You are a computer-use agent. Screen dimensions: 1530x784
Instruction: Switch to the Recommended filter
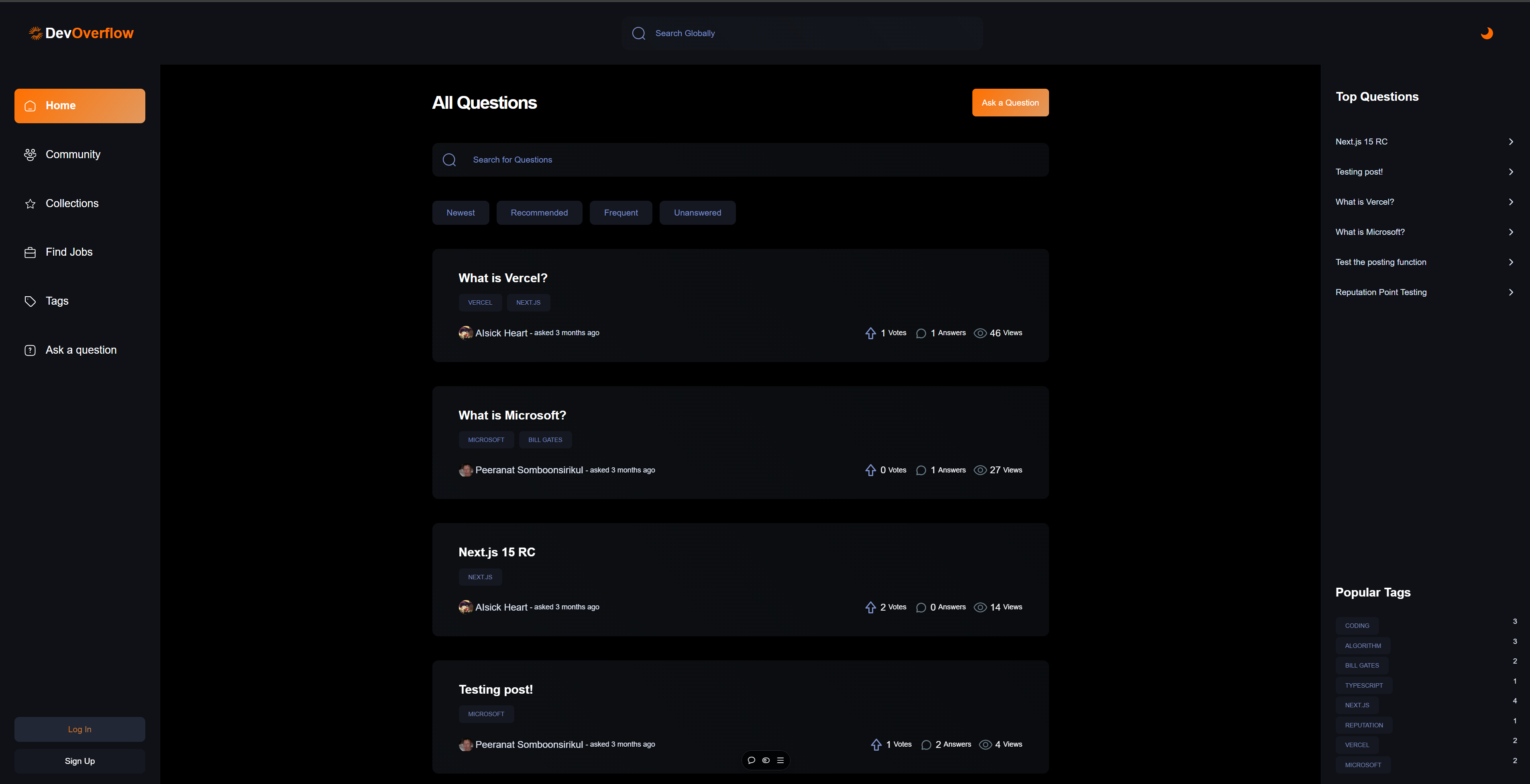[x=539, y=213]
